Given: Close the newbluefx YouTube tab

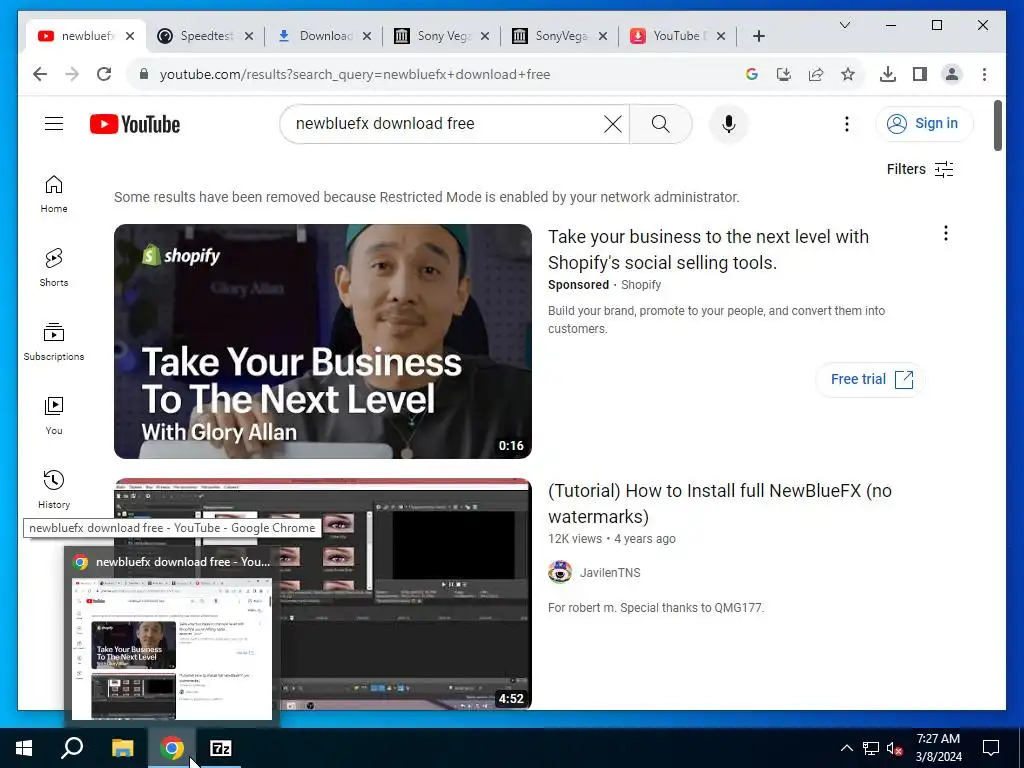Looking at the screenshot, I should pos(130,36).
